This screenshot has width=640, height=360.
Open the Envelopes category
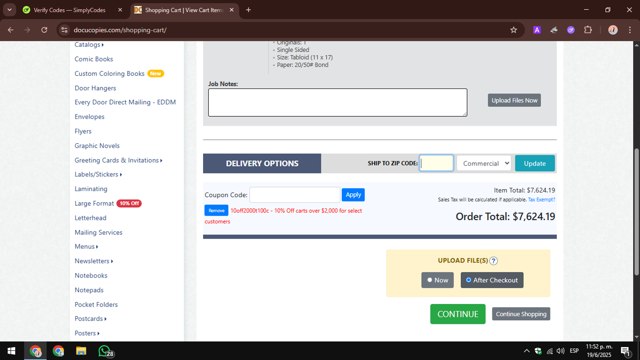pos(89,117)
